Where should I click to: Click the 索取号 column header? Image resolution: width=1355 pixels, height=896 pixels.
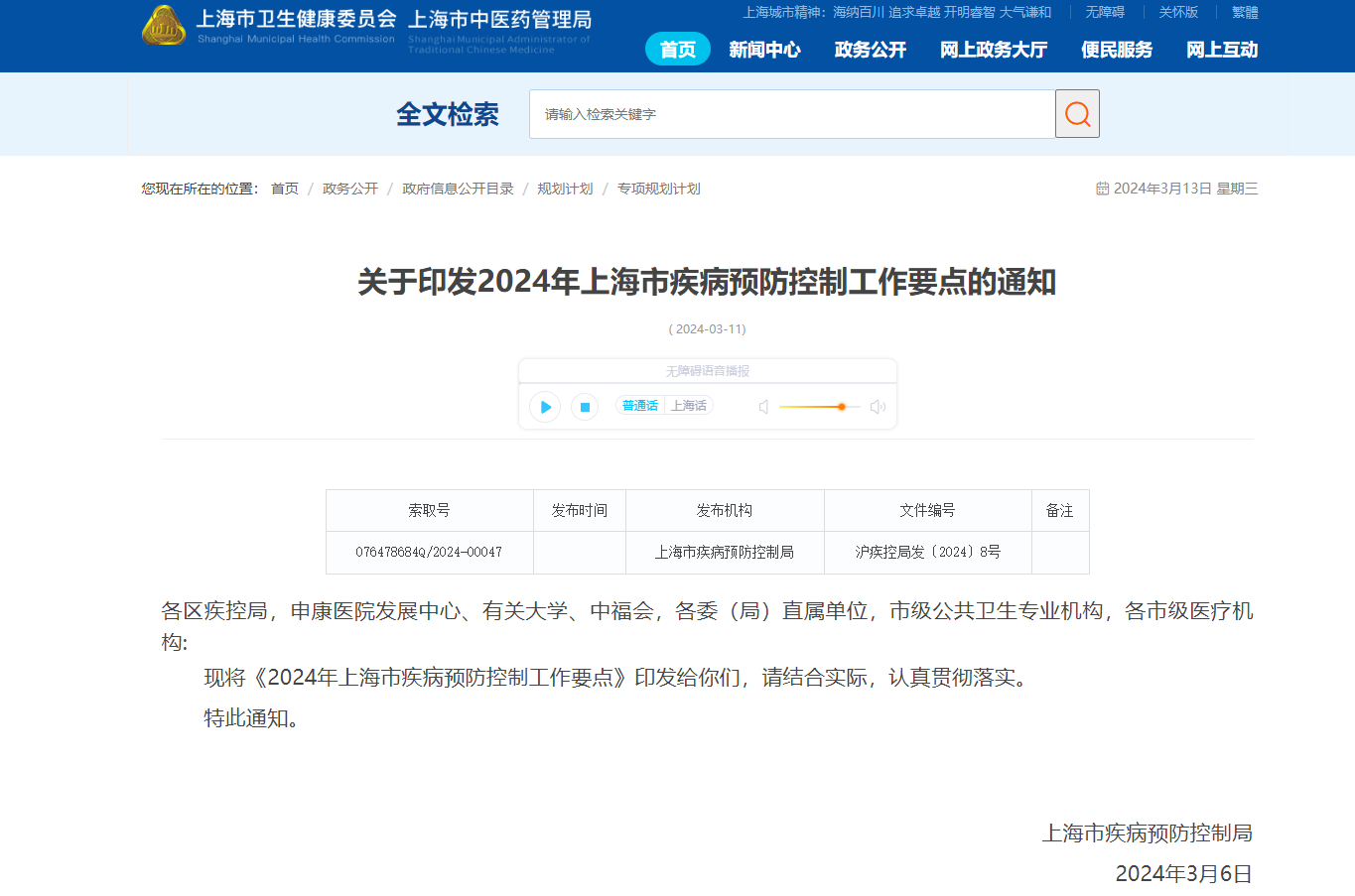(x=429, y=510)
